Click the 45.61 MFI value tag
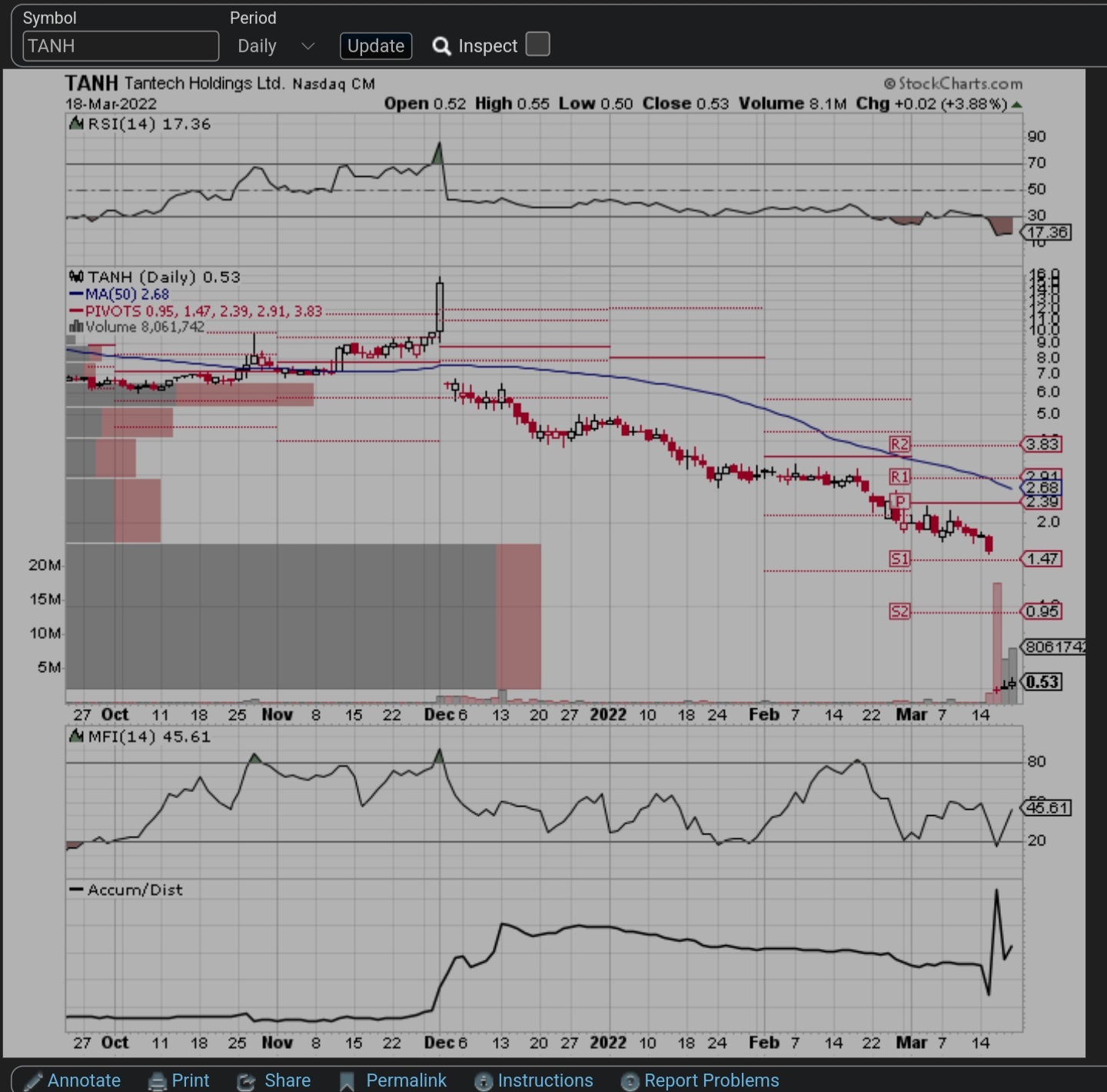 click(x=1046, y=807)
